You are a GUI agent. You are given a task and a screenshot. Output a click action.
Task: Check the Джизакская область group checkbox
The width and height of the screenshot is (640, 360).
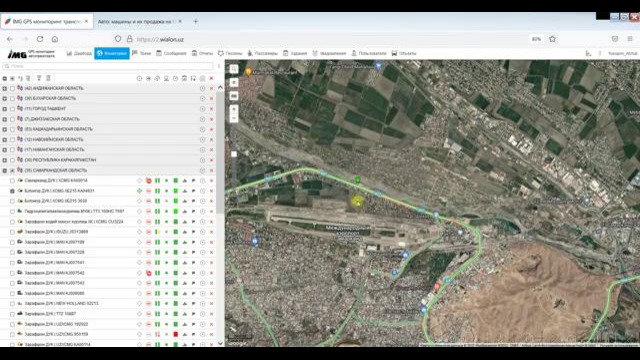click(12, 119)
